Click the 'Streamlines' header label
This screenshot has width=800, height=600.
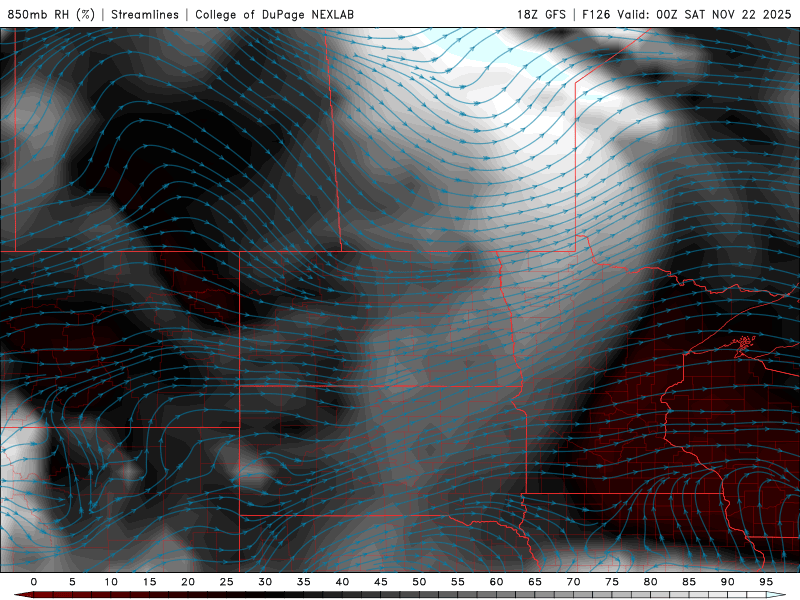tap(145, 14)
